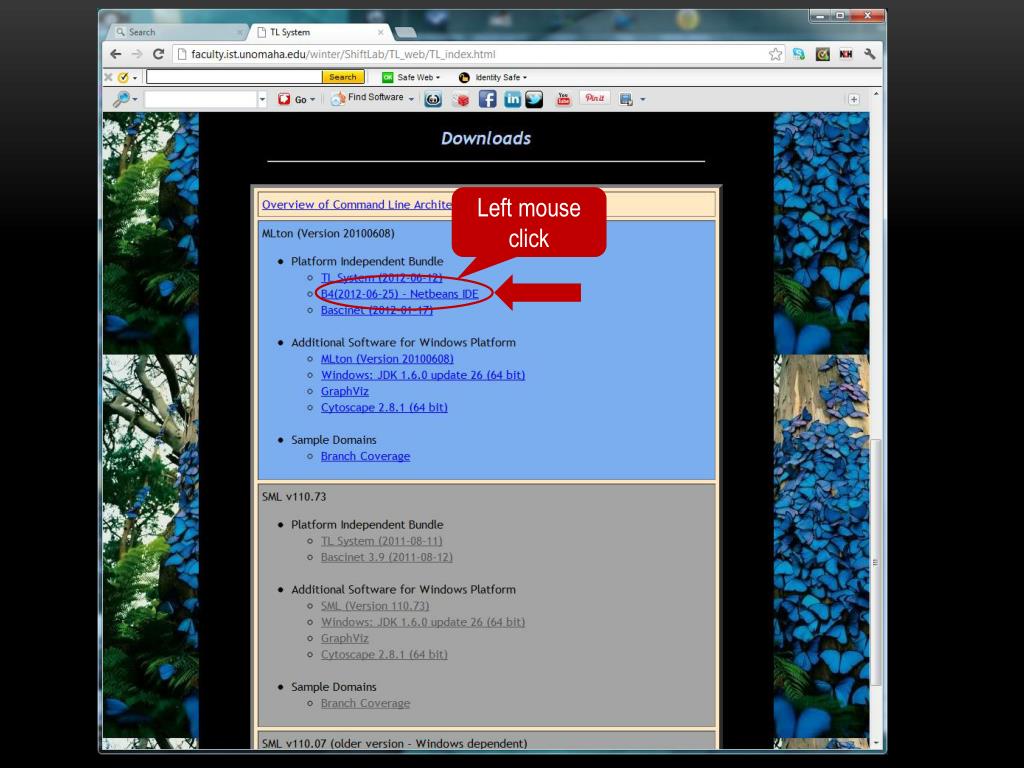1024x768 pixels.
Task: Open Norton extension icon beside Skype
Action: [x=822, y=54]
